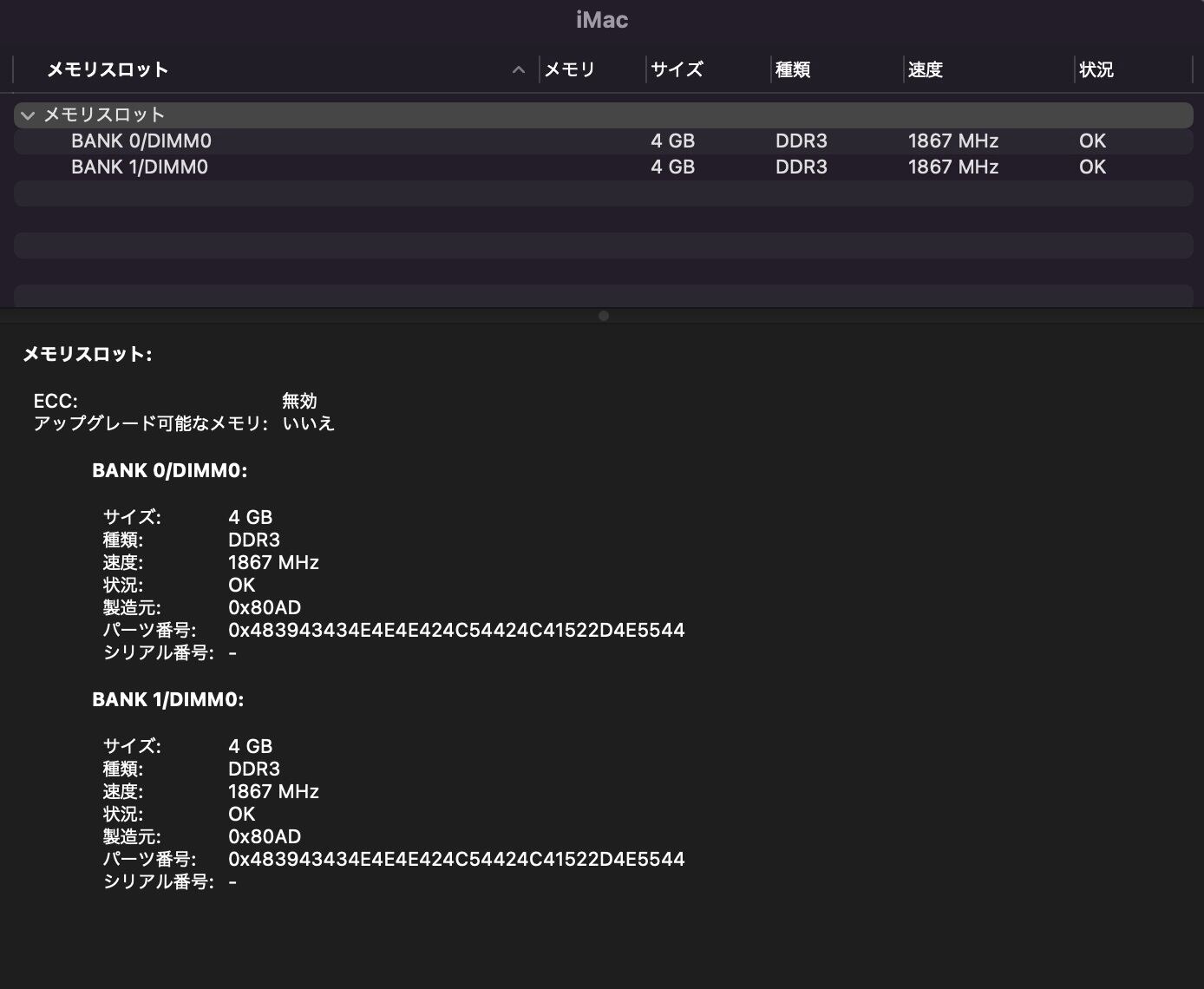
Task: Collapse the メモリスロット disclosure chevron
Action: tap(28, 115)
